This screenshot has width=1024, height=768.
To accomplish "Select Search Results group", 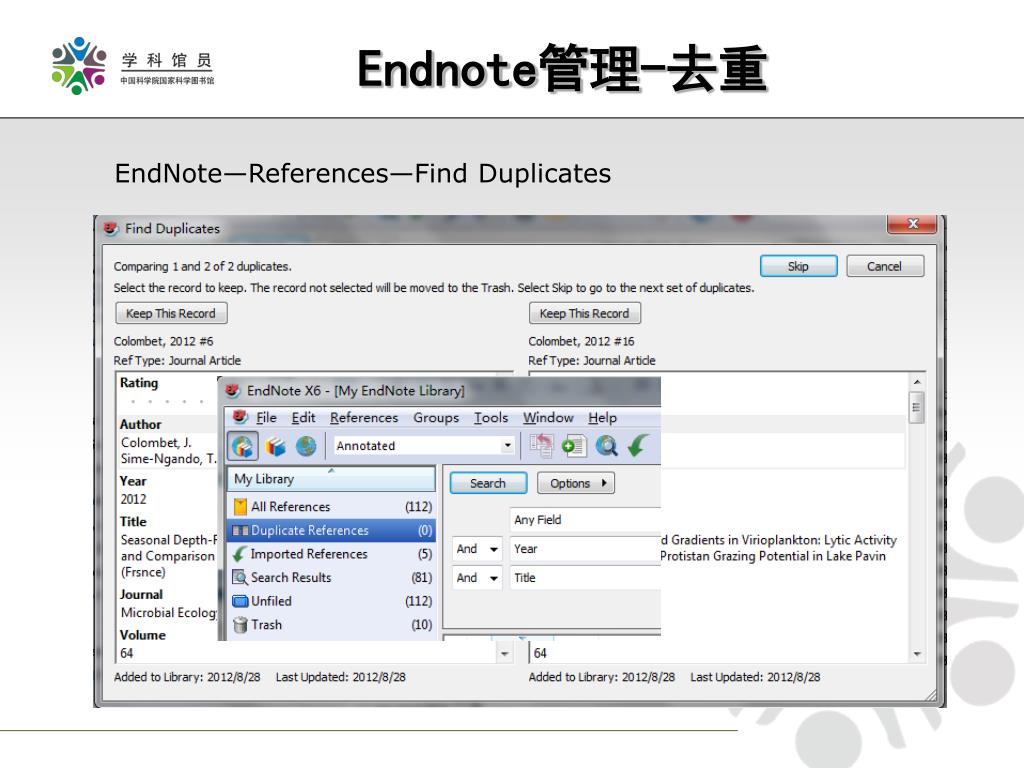I will point(331,577).
